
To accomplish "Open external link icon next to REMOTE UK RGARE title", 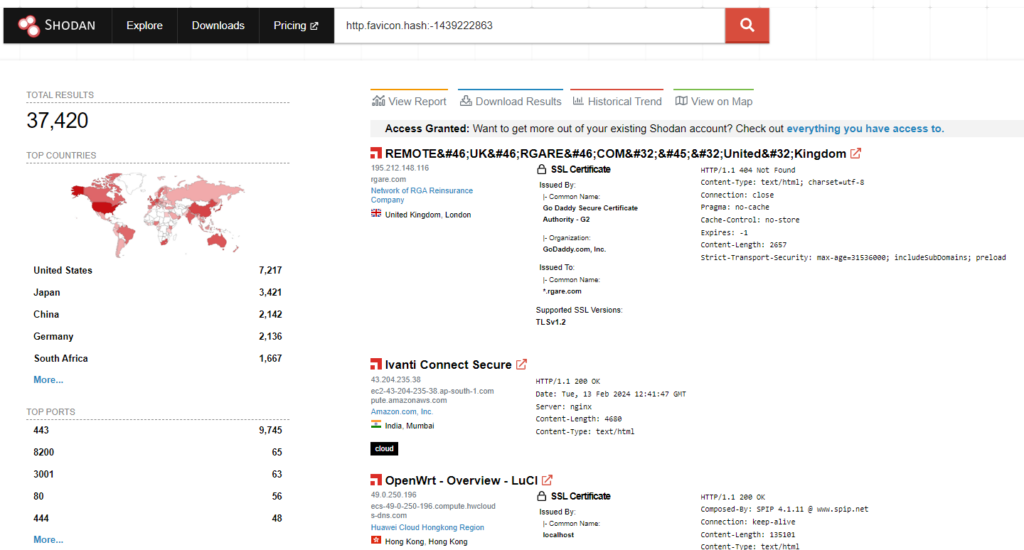I will (x=856, y=154).
